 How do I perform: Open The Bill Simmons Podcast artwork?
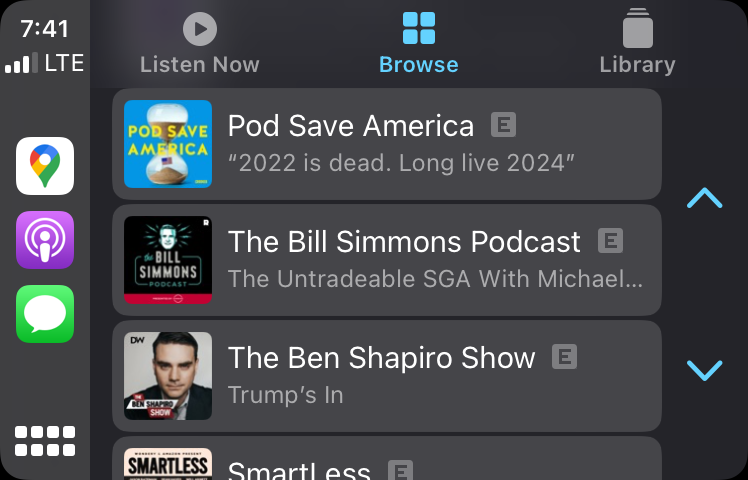coord(168,260)
